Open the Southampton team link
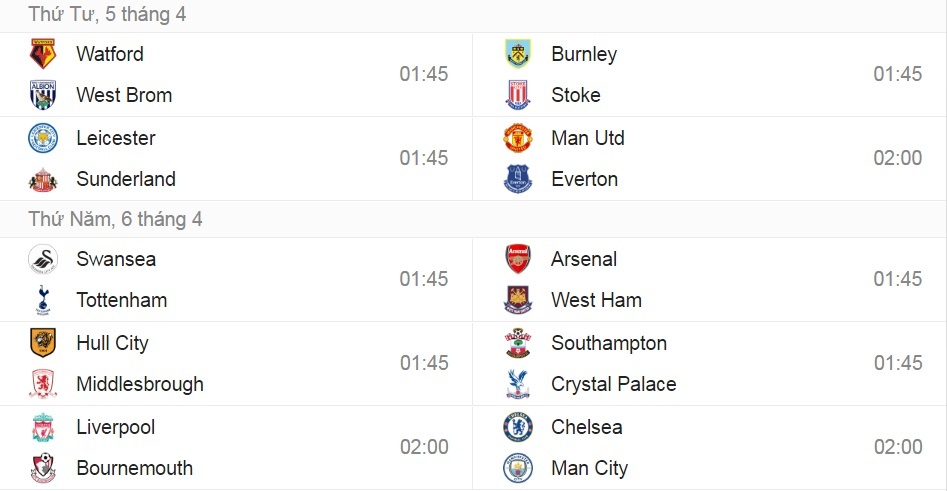947x491 pixels. tap(609, 343)
